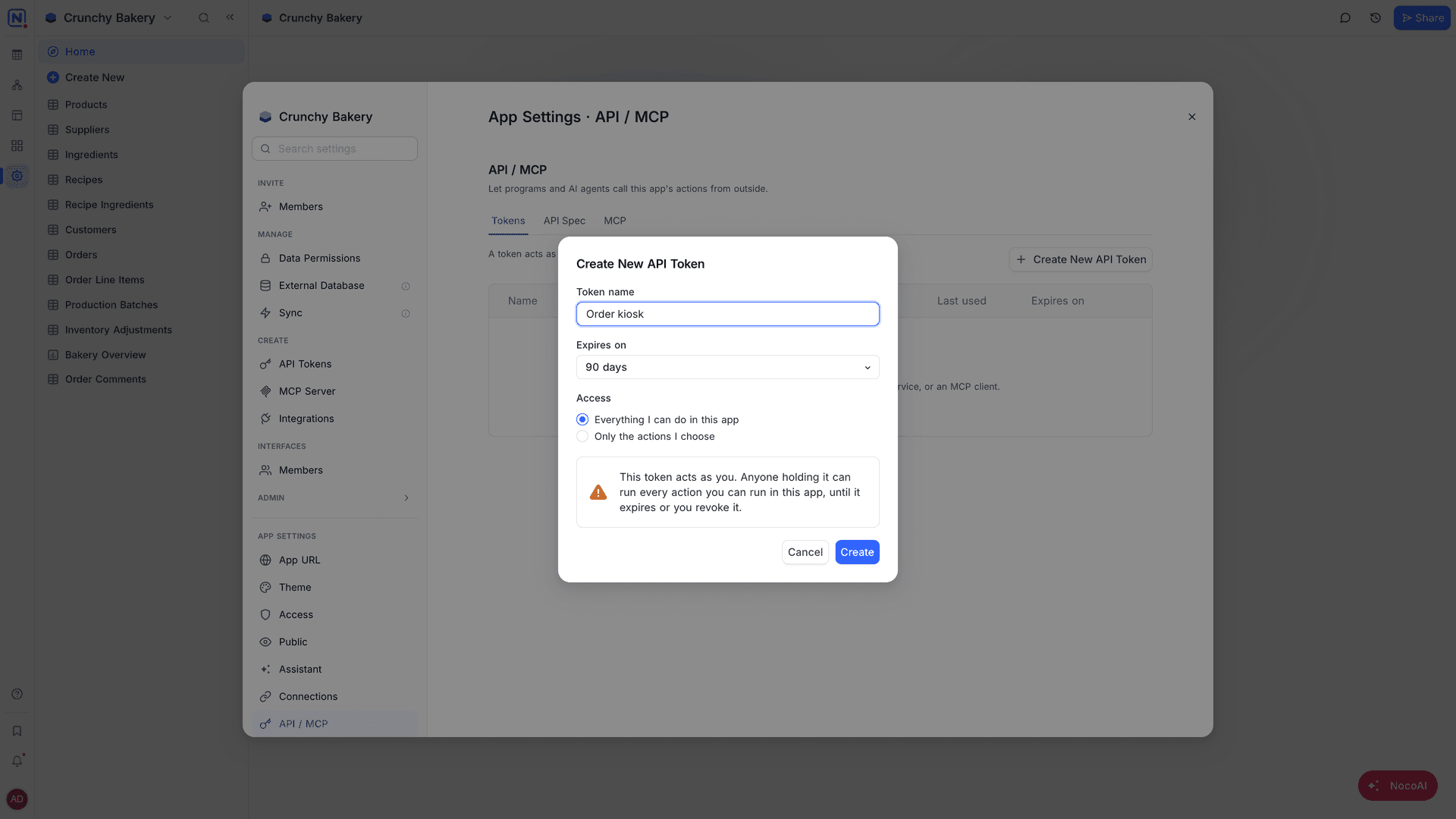Image resolution: width=1456 pixels, height=819 pixels.
Task: Open the Products table
Action: click(x=141, y=105)
